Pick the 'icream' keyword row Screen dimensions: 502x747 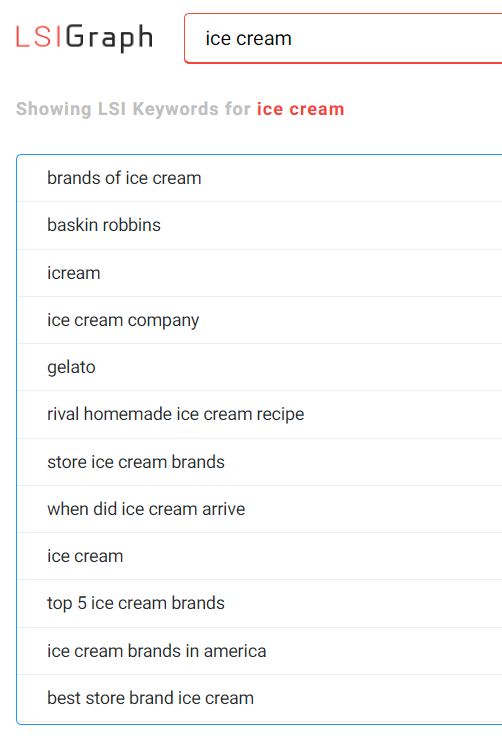click(260, 273)
